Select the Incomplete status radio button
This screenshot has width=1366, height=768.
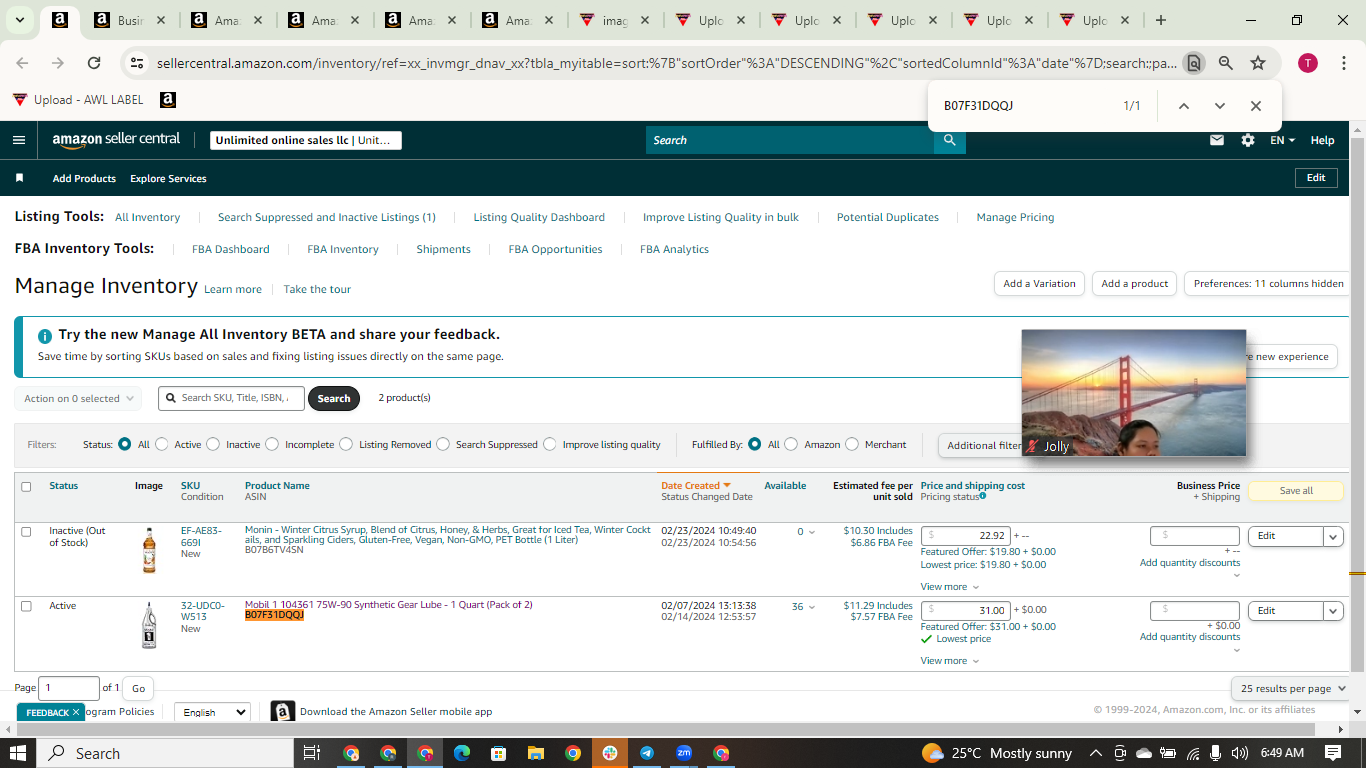pyautogui.click(x=273, y=444)
